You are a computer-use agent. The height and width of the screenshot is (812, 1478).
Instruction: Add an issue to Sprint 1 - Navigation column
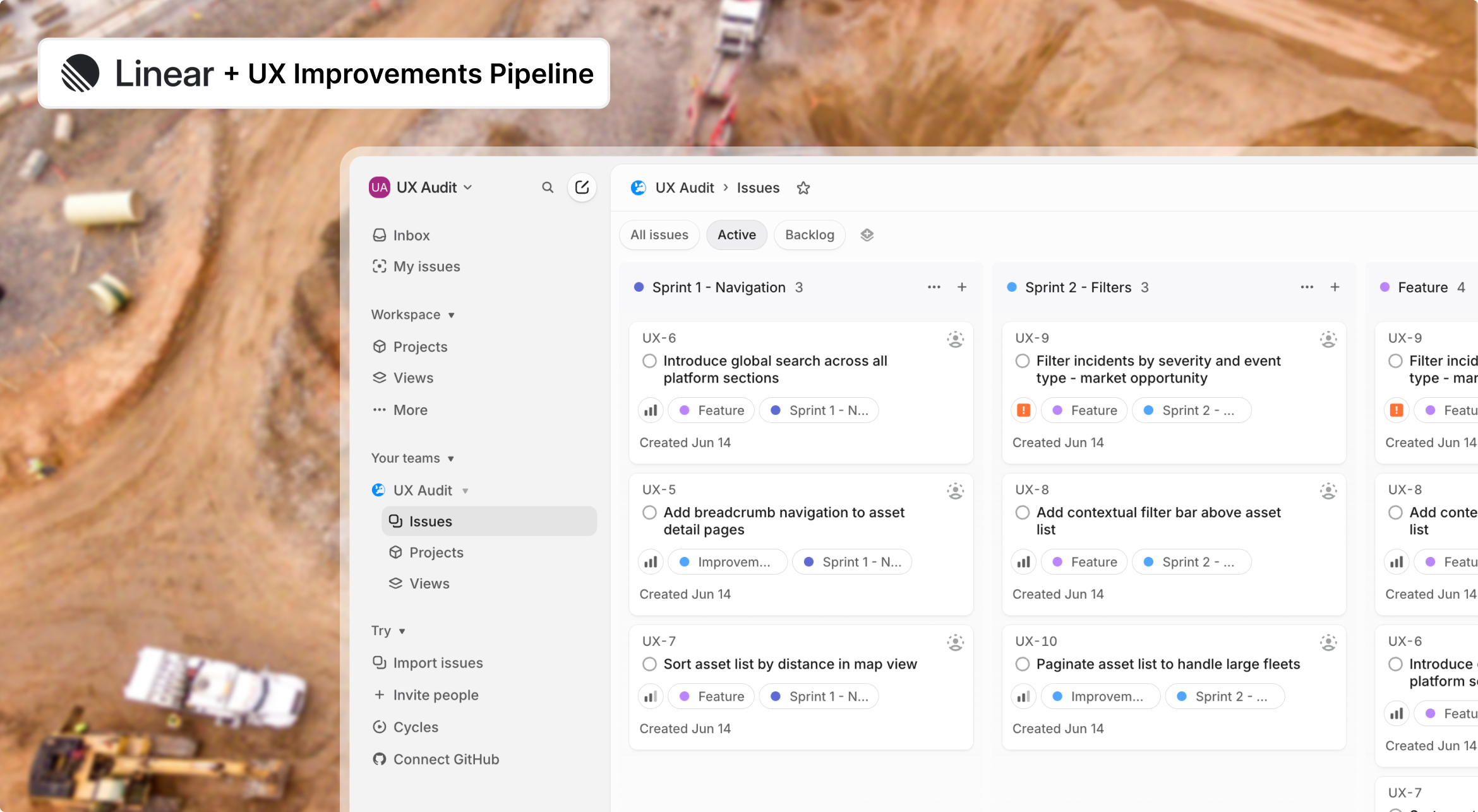(x=962, y=287)
